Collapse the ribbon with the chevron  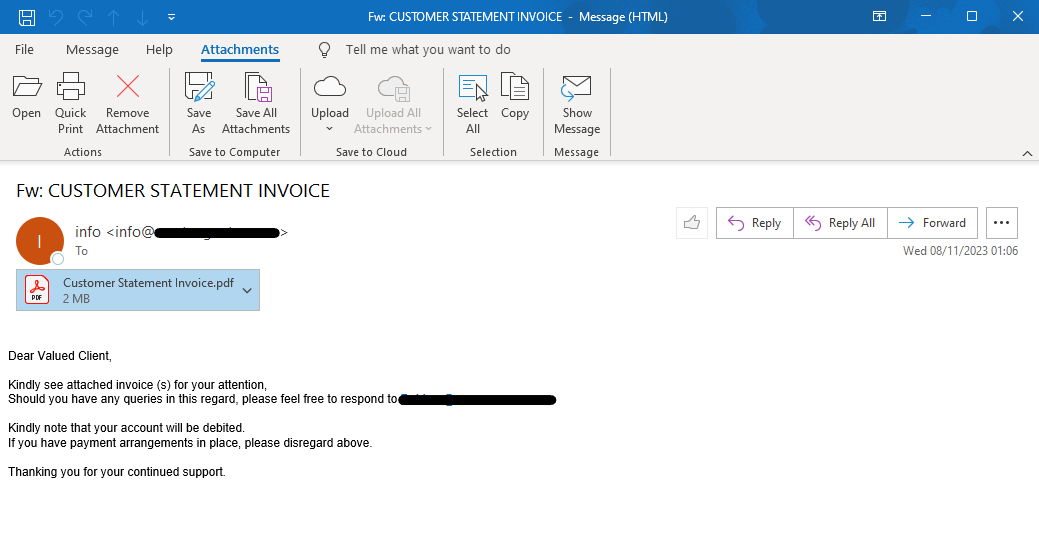pos(1027,153)
